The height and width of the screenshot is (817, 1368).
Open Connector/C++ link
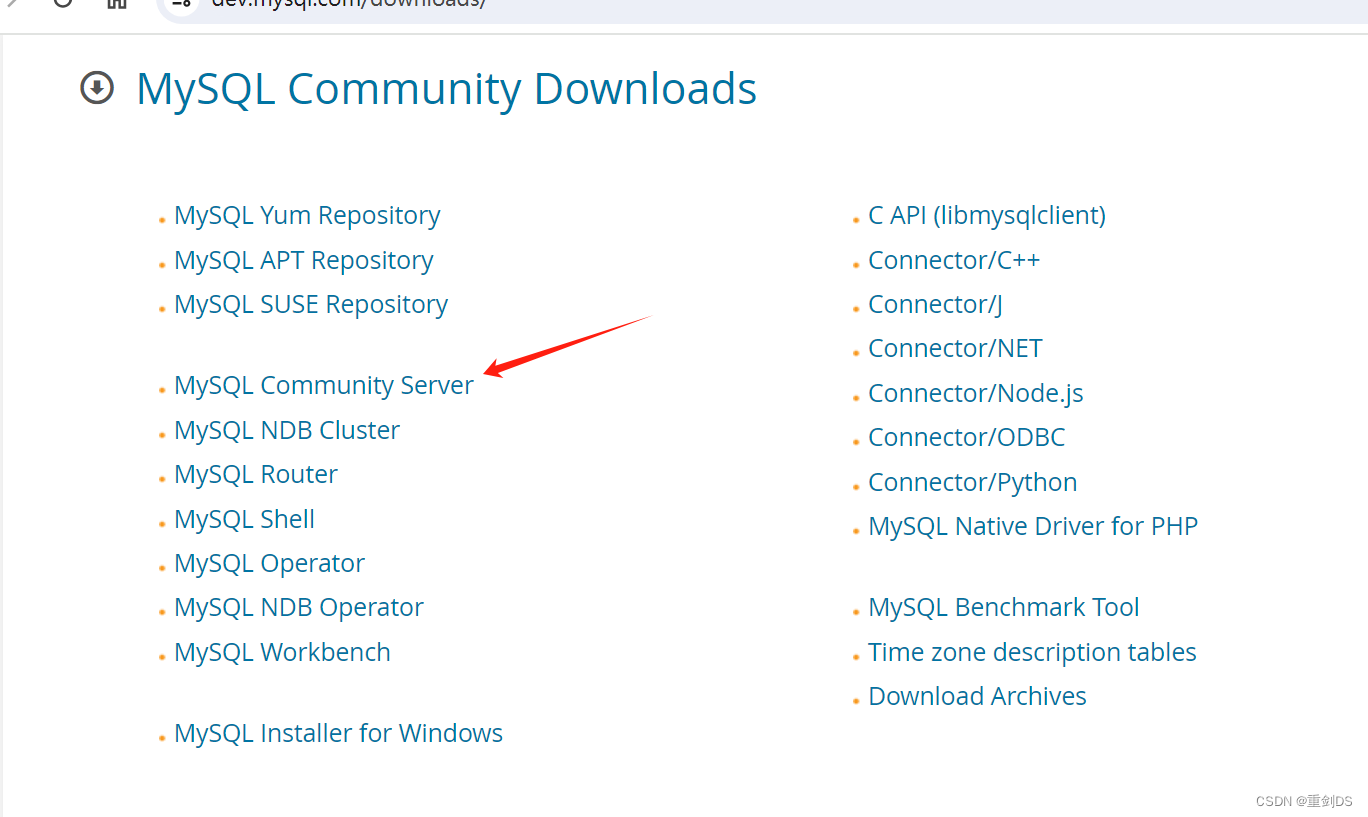pyautogui.click(x=954, y=260)
